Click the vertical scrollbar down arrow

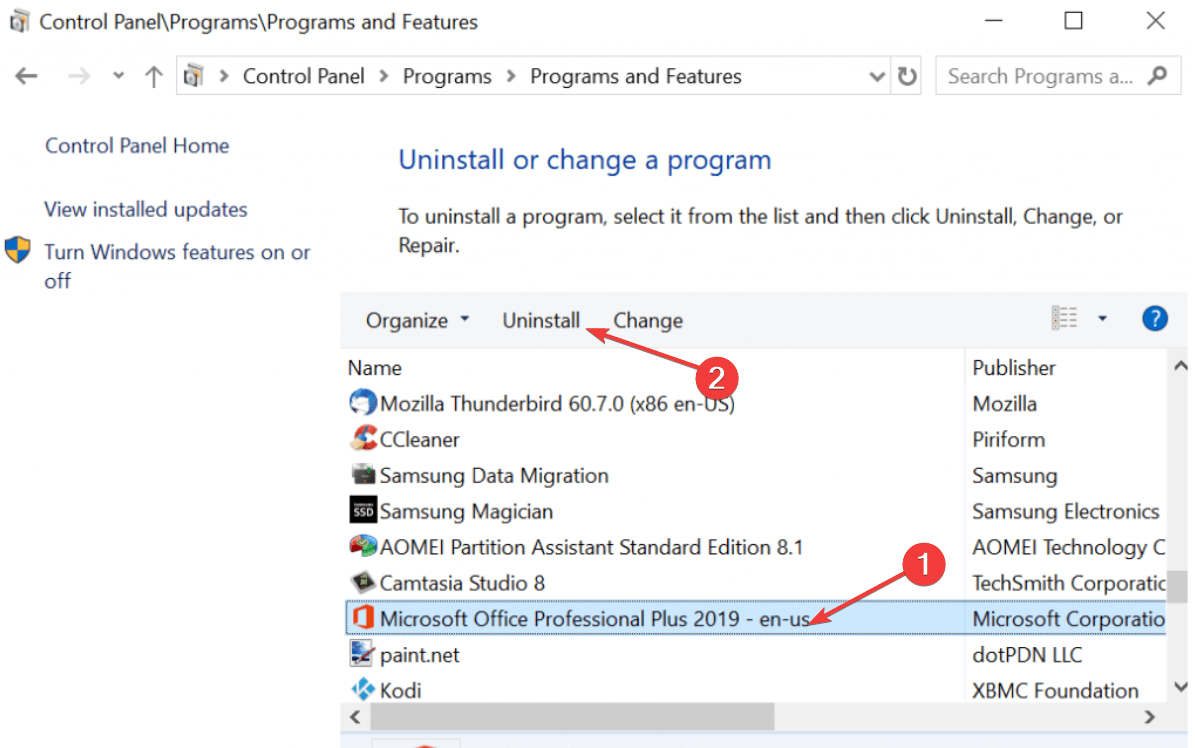coord(1180,687)
